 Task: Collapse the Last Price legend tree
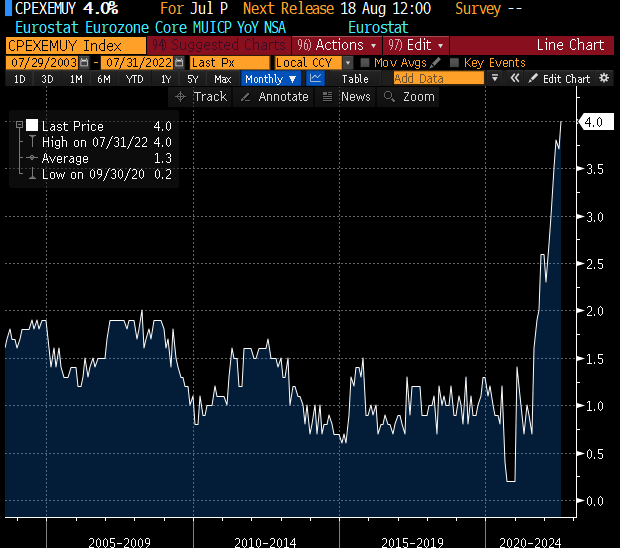click(19, 125)
